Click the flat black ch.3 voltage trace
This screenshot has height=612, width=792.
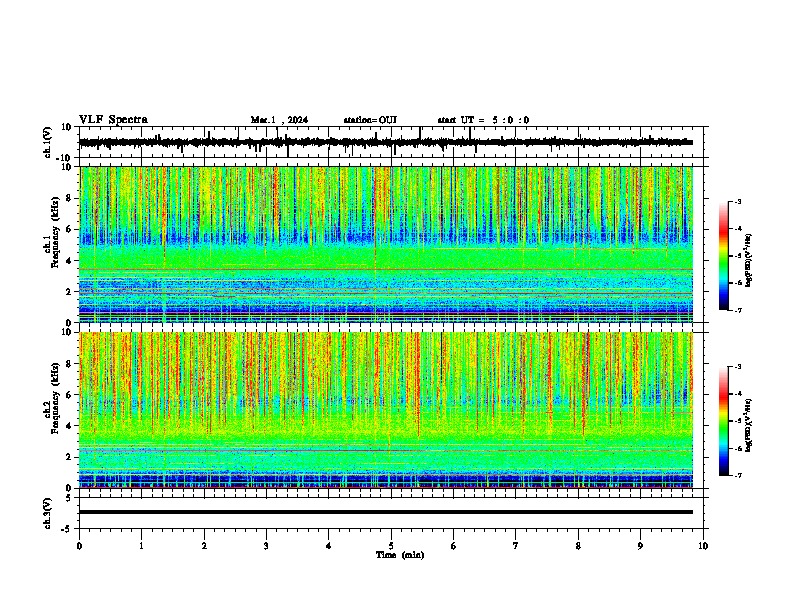(386, 512)
